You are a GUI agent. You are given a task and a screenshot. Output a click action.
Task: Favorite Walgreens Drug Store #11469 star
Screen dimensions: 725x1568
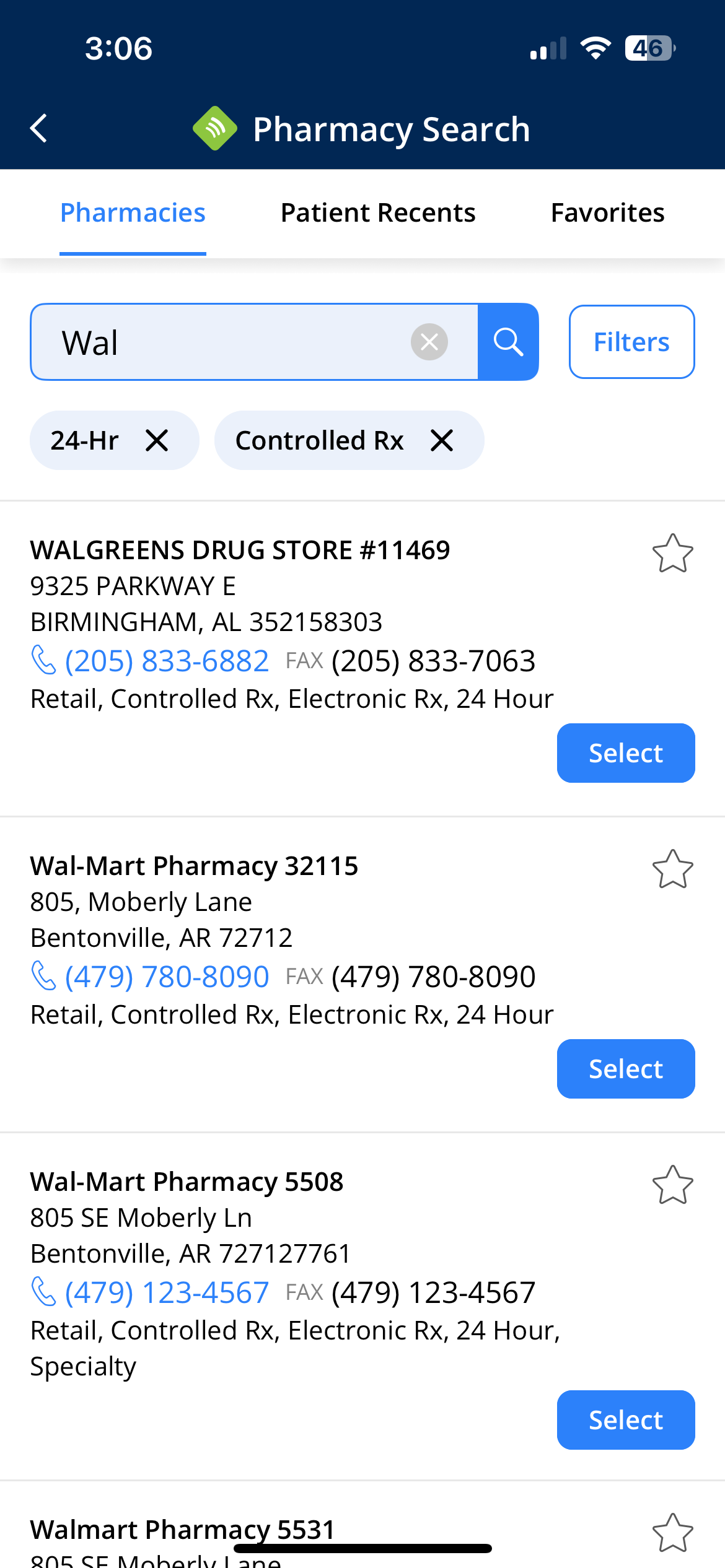(x=672, y=553)
